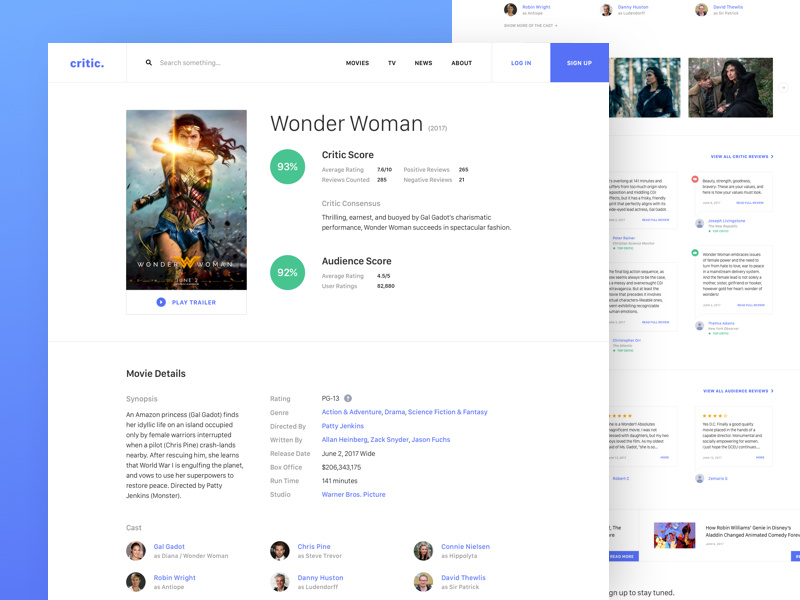The image size is (800, 600).
Task: Go to the NEWS section
Action: coord(423,63)
